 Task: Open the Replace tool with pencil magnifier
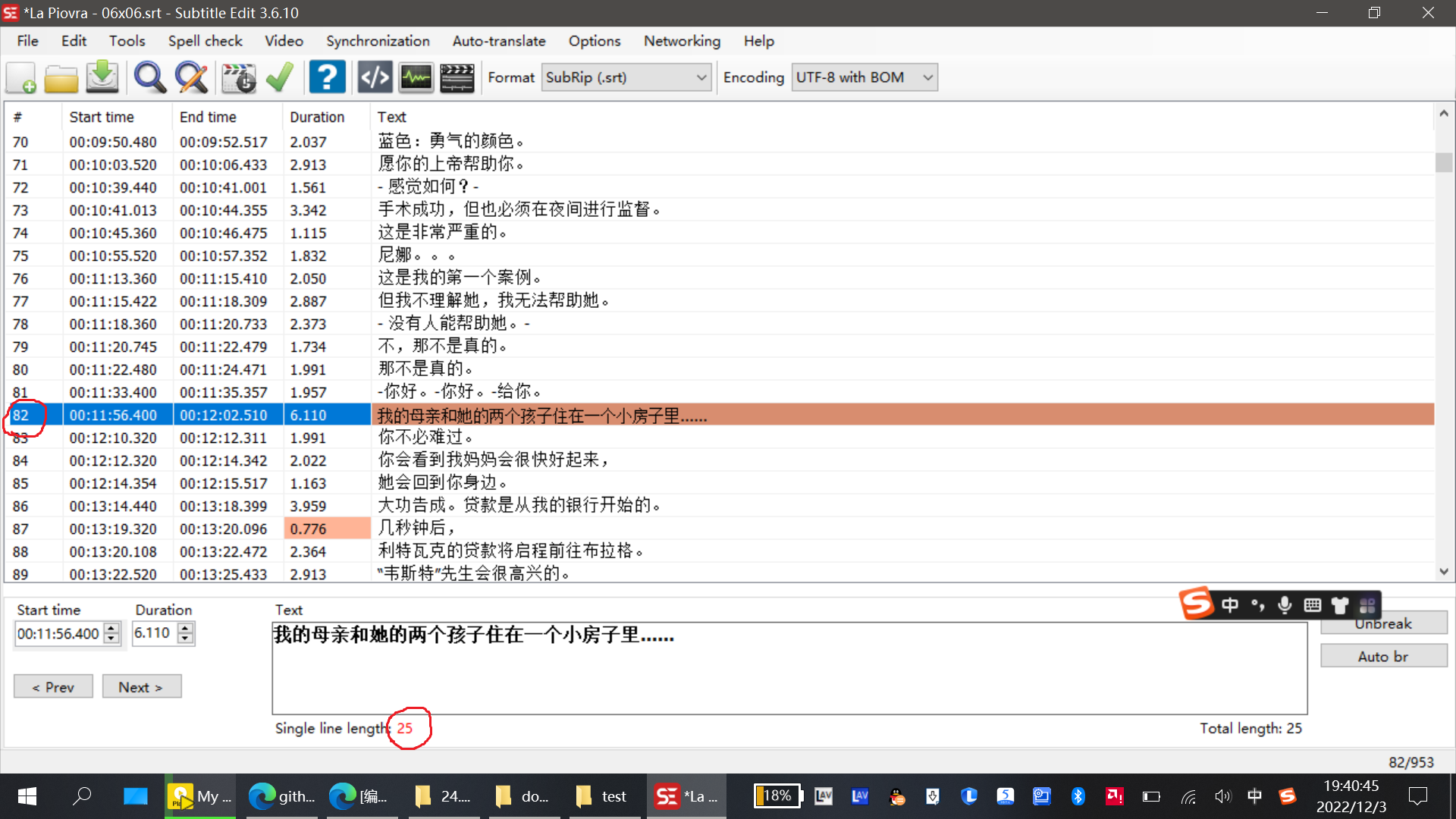191,77
